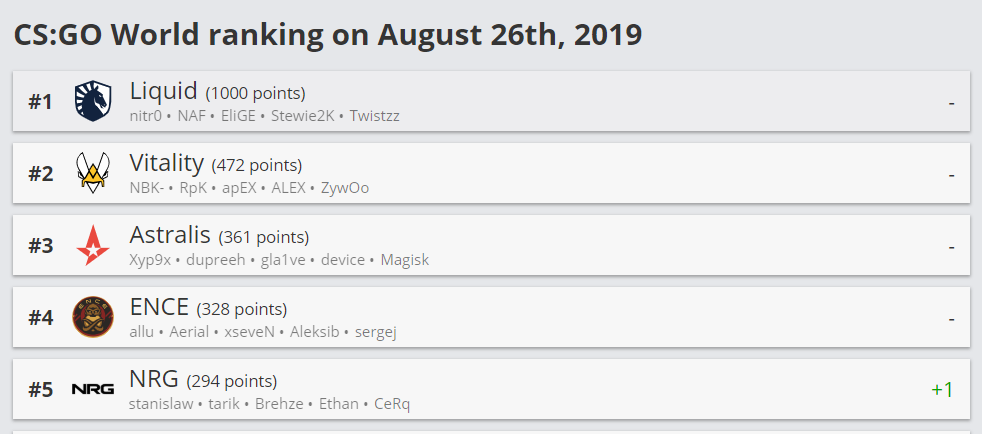Screen dimensions: 982x434
Task: Open the Liquid team name link
Action: point(163,91)
